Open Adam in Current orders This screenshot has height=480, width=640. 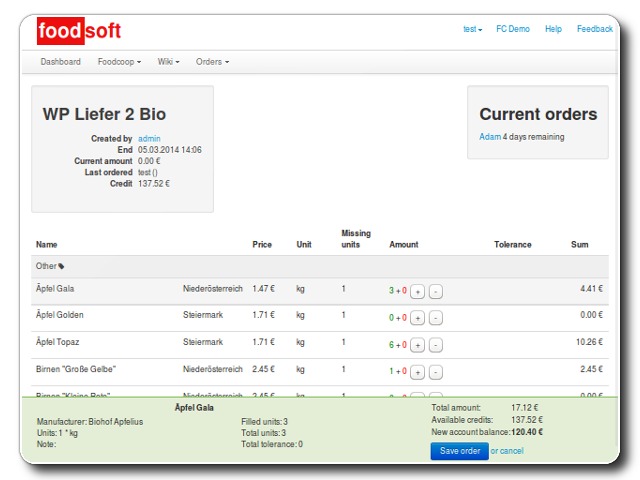489,137
